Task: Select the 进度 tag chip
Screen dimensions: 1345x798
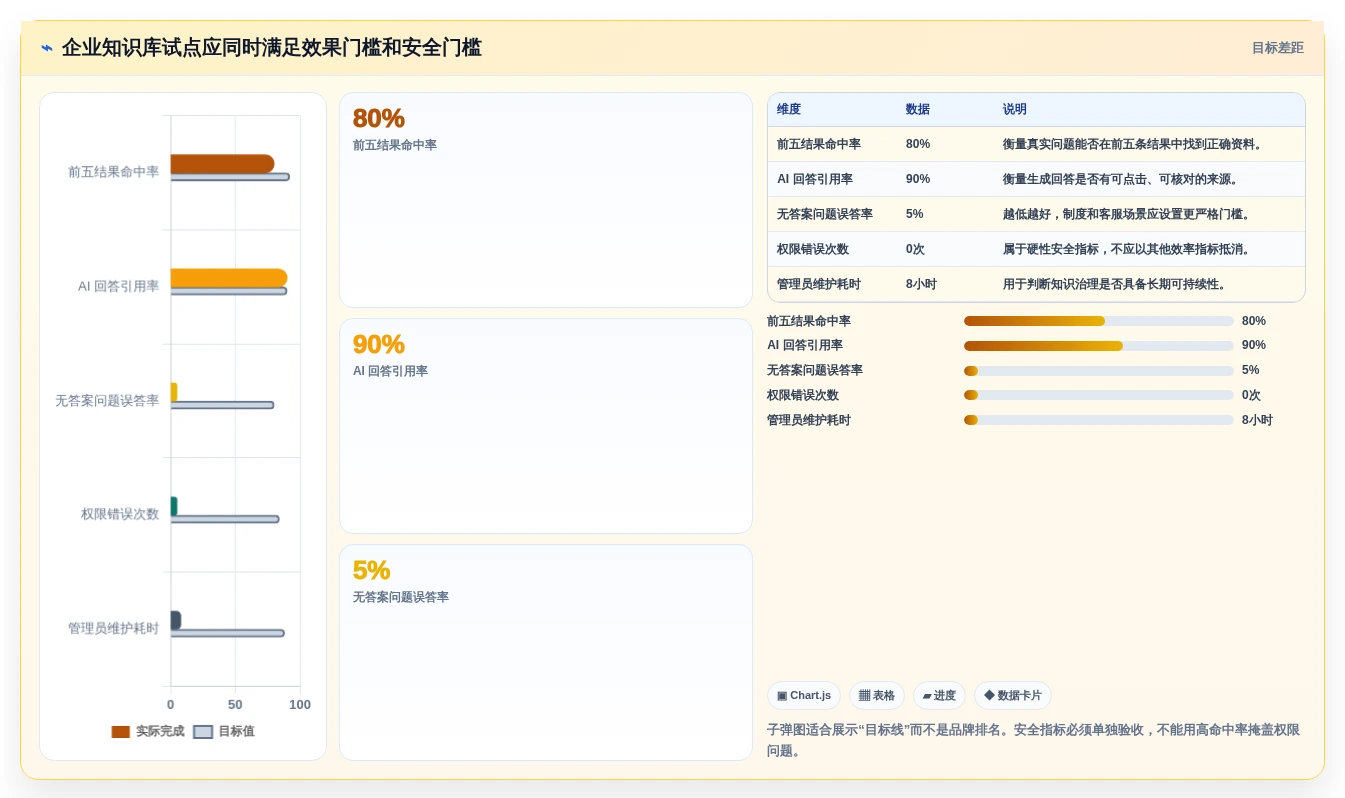Action: (939, 696)
